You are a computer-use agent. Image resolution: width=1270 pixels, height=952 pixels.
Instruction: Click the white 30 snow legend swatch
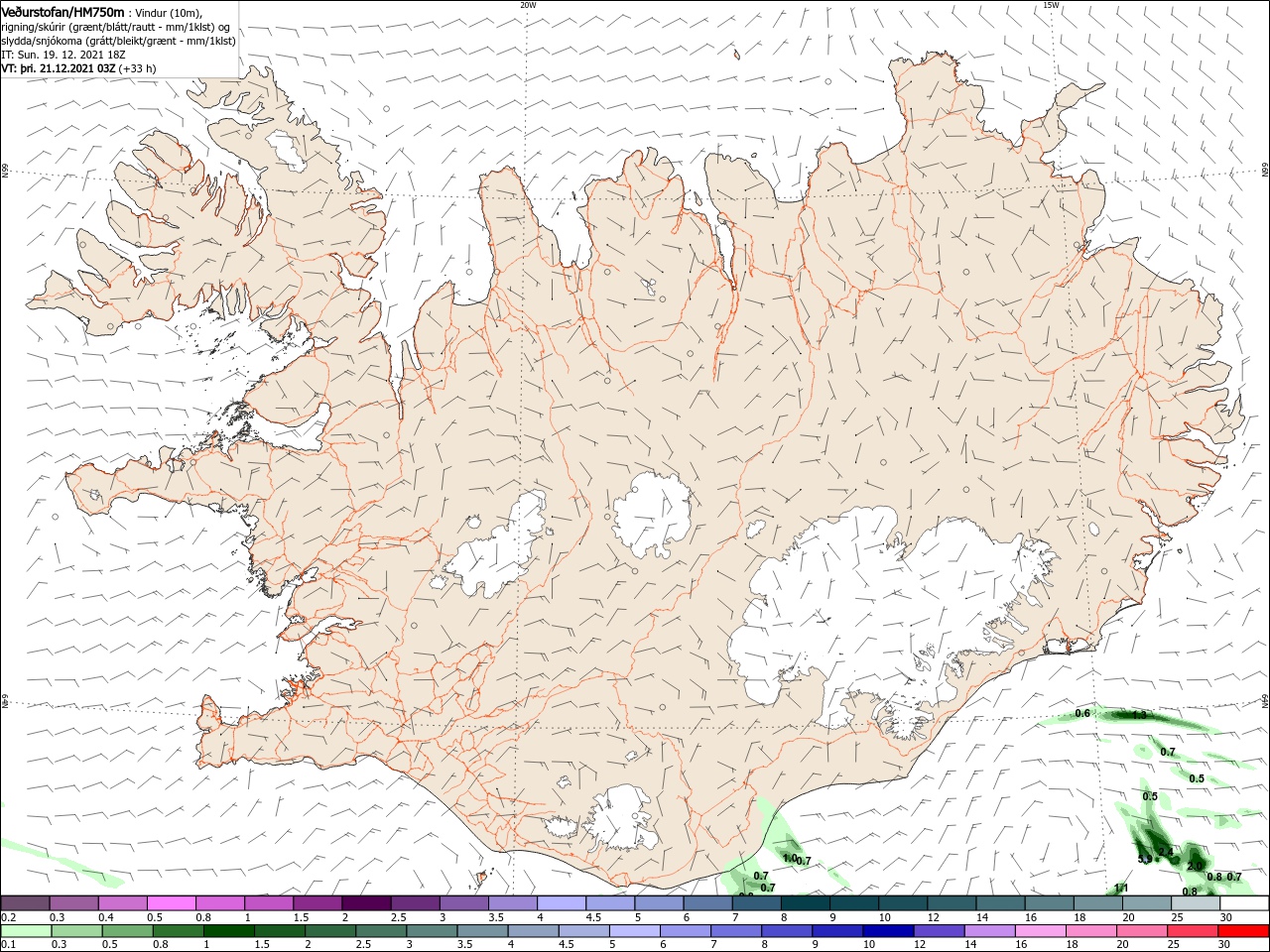[x=1244, y=903]
